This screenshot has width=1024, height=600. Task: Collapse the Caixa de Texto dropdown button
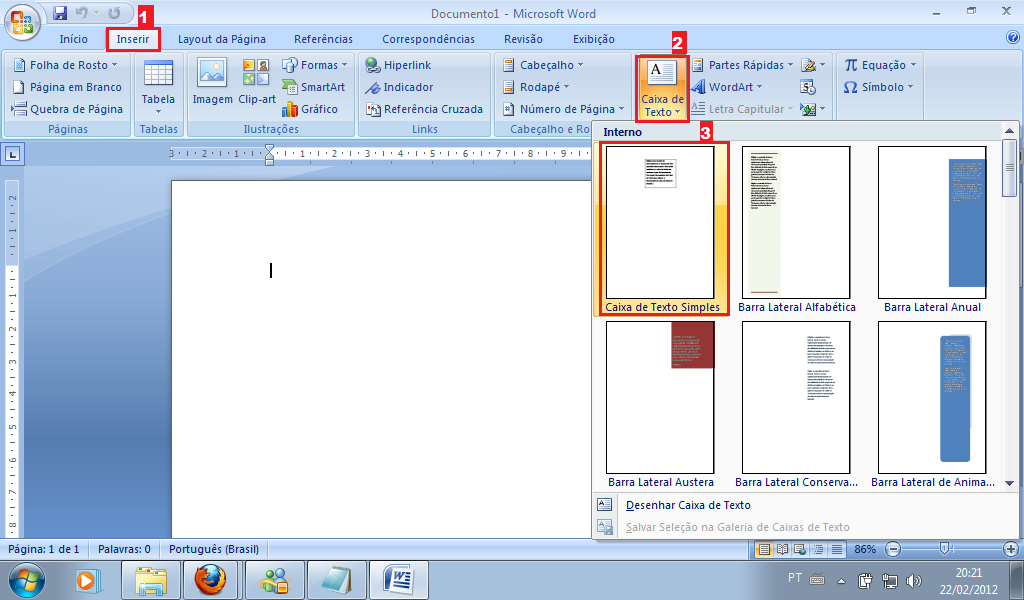click(662, 88)
